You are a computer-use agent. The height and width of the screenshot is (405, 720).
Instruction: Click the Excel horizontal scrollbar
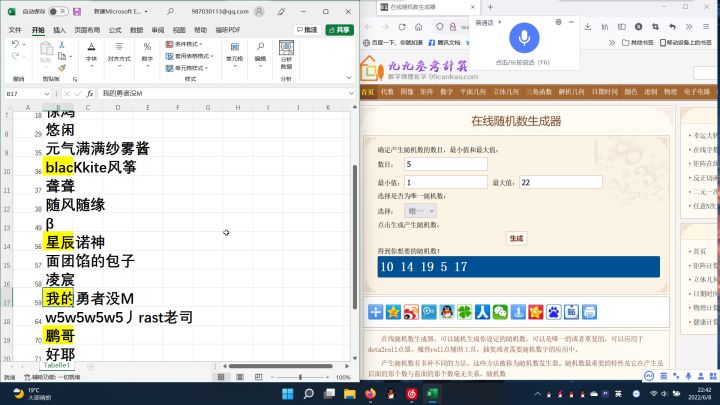click(x=281, y=366)
